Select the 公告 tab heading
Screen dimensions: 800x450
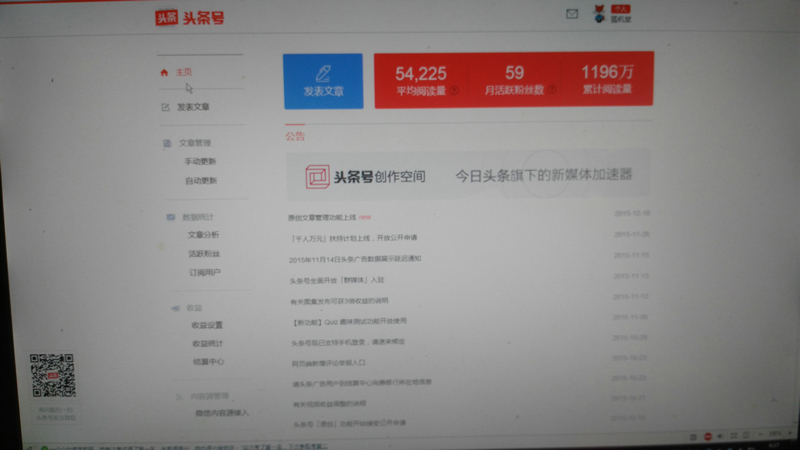pyautogui.click(x=295, y=136)
